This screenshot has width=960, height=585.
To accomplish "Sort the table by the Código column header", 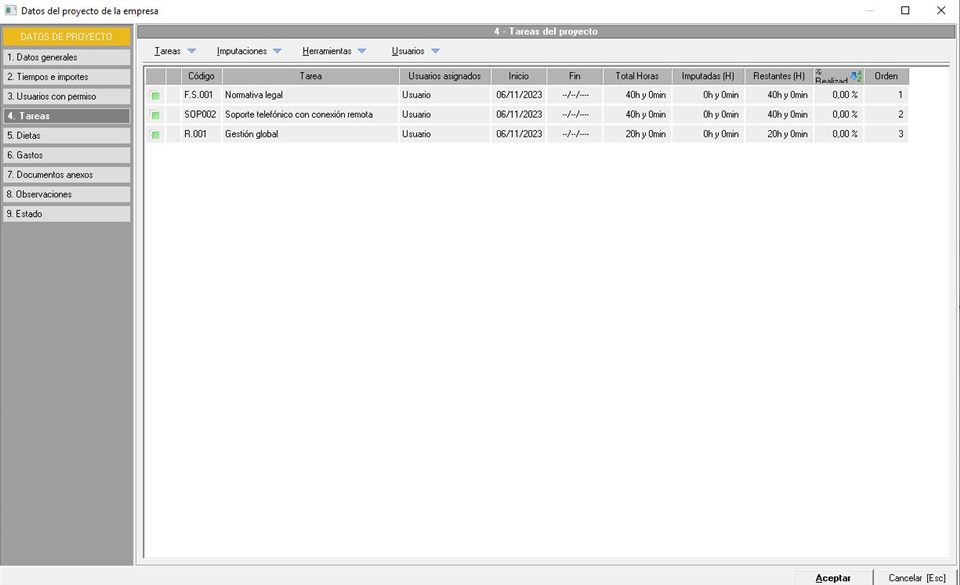I will coord(201,76).
